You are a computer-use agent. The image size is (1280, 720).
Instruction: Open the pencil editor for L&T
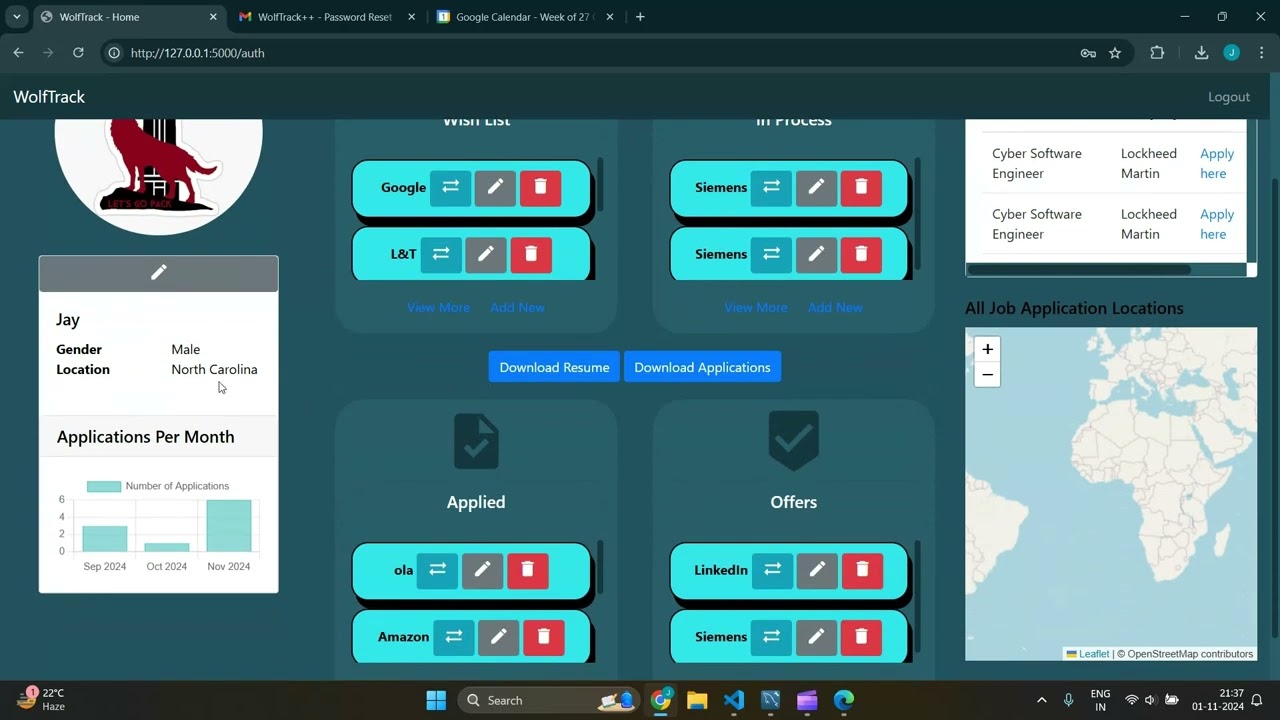point(486,254)
